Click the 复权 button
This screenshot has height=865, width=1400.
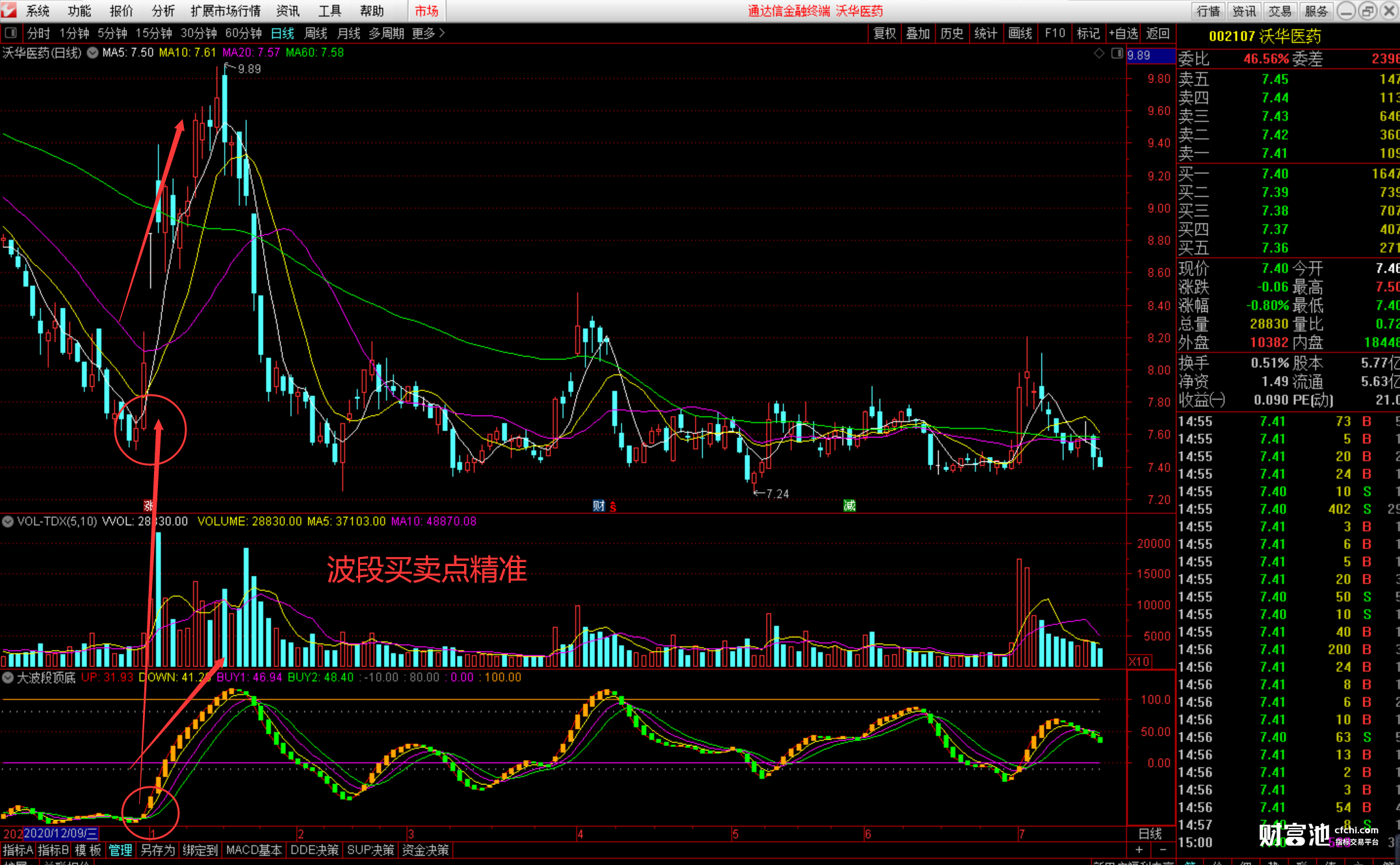[884, 33]
